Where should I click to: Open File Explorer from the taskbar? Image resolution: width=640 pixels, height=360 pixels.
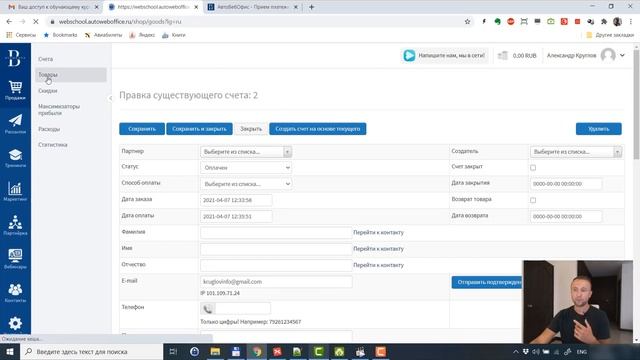(215, 351)
